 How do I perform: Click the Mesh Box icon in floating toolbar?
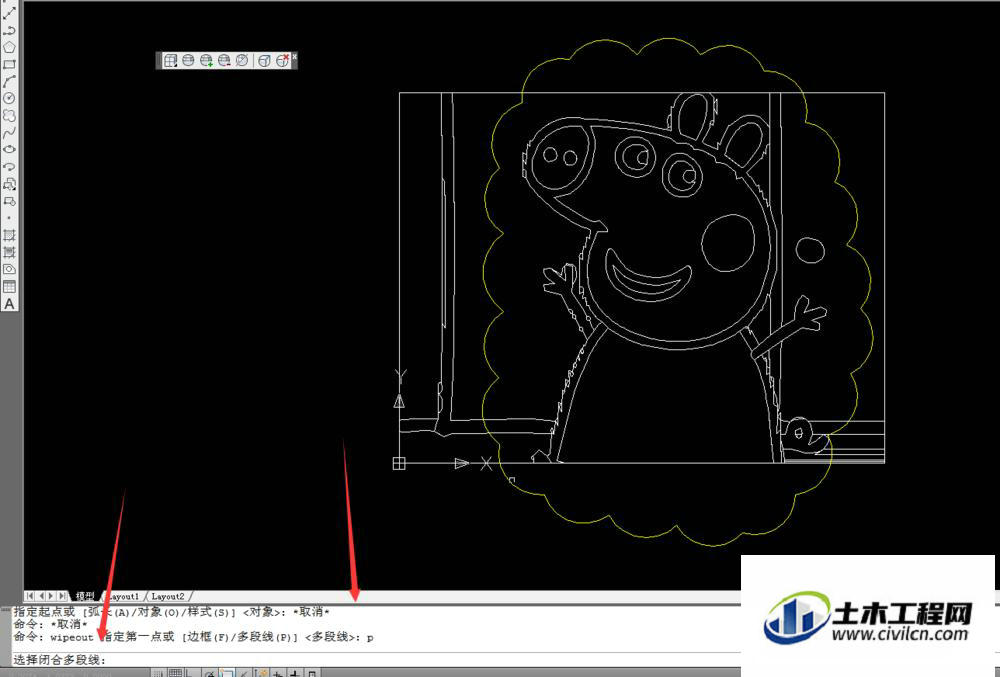(170, 61)
